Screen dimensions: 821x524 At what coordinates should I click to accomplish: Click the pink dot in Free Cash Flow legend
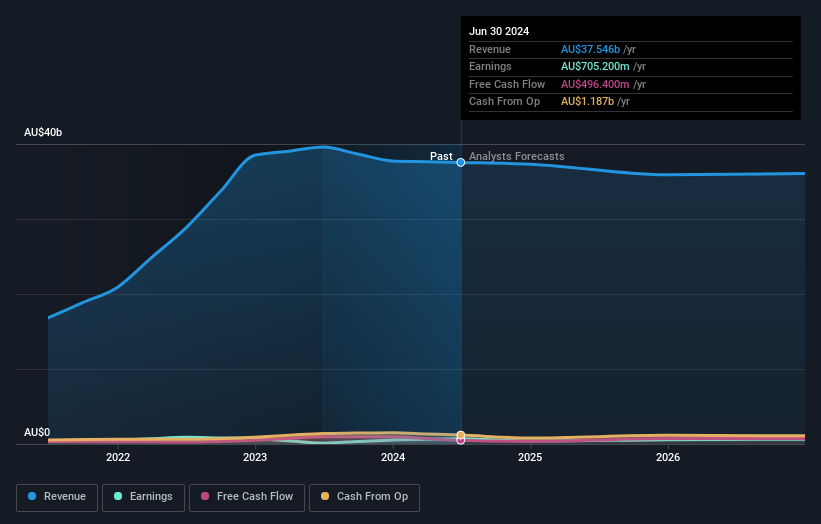[x=205, y=496]
